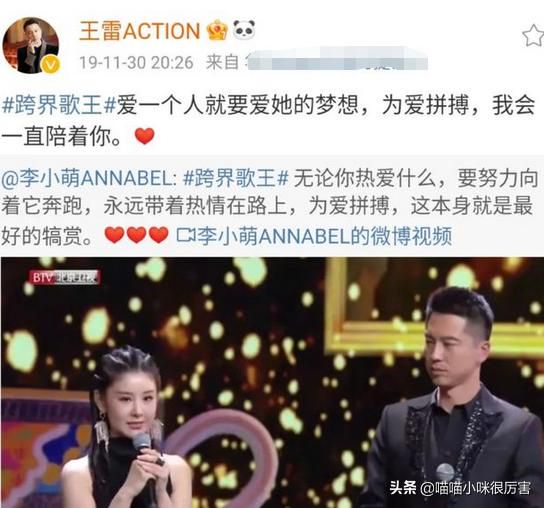Click the post text 爱一个人就要爱她的梦想

click(237, 105)
